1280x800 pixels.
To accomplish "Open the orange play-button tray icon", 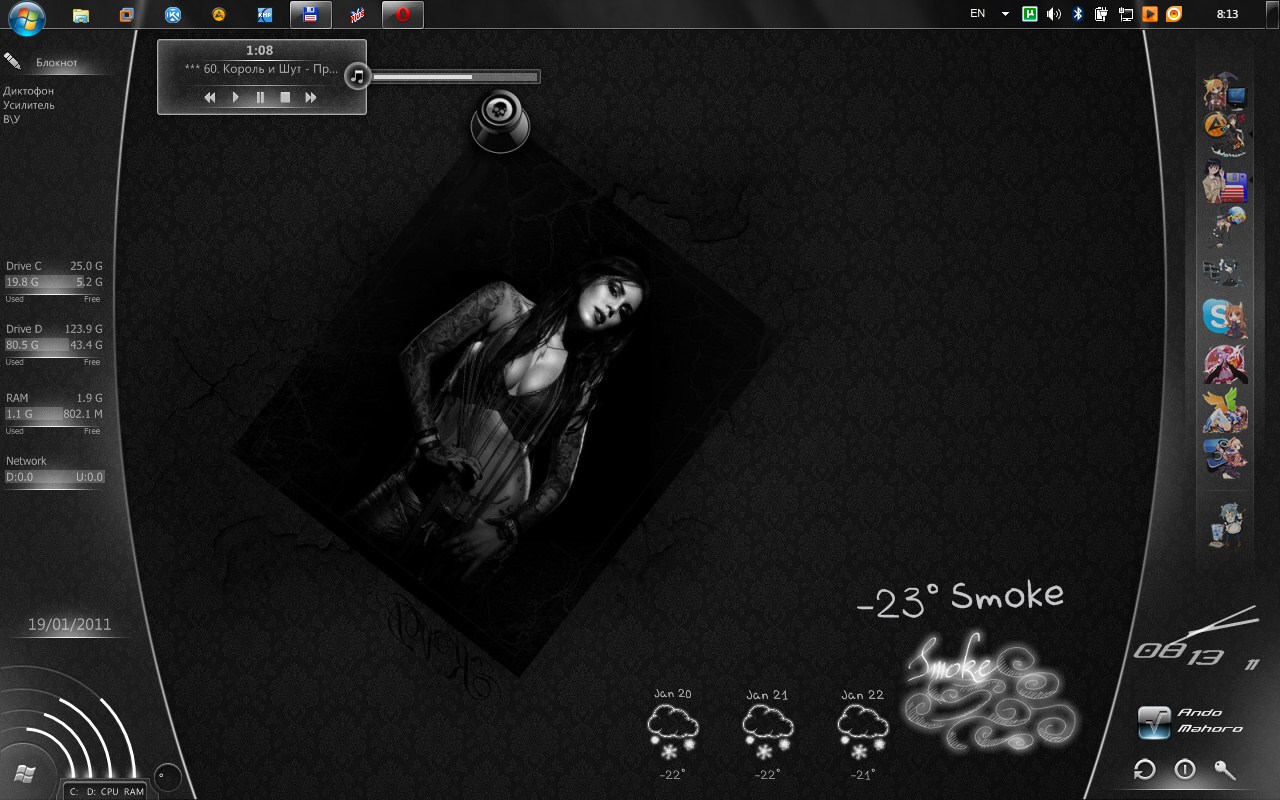I will (1150, 14).
